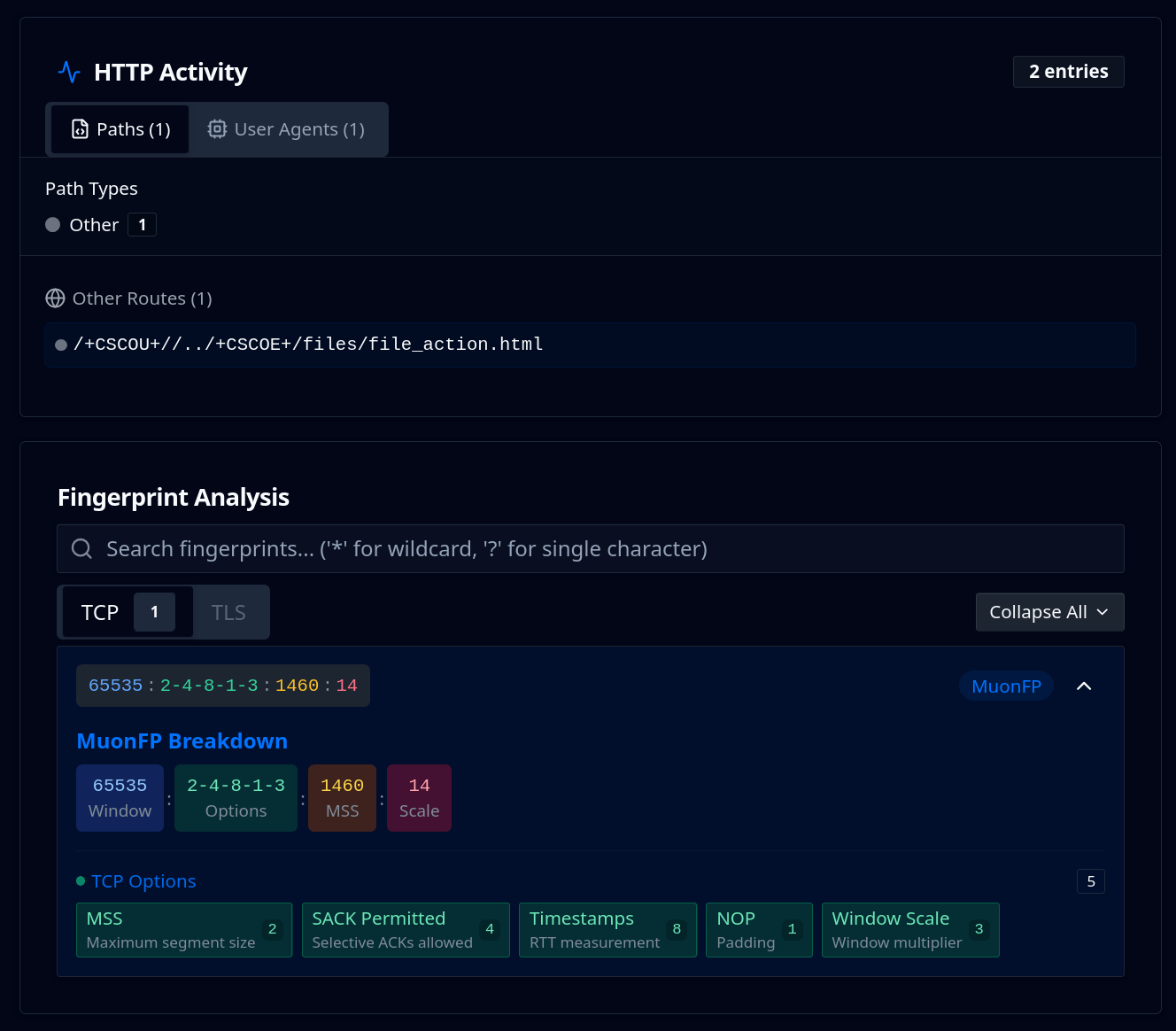Click inside the fingerprint search field
This screenshot has width=1176, height=1031.
531,548
